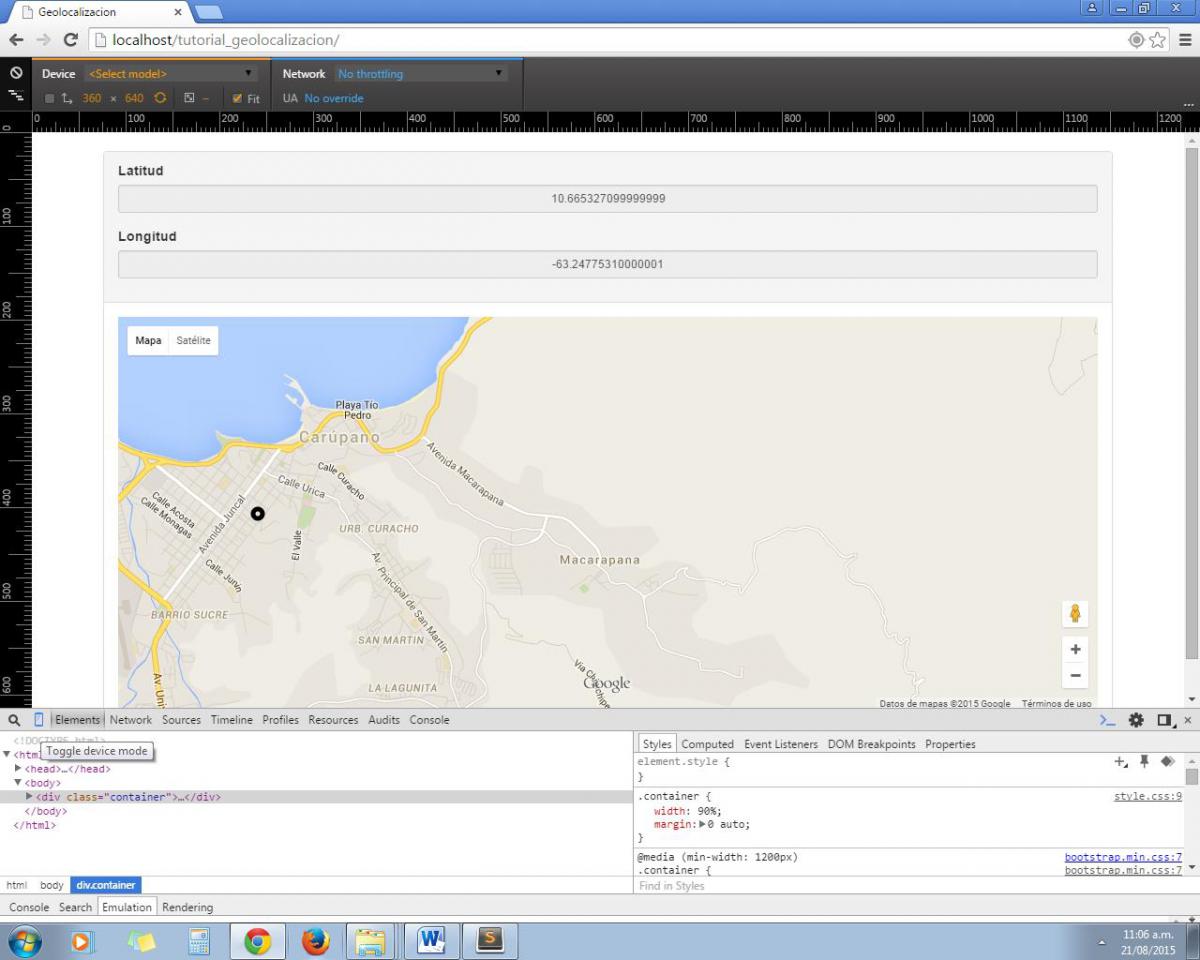
Task: Click the swap arrows icon beside width 360
Action: point(67,99)
